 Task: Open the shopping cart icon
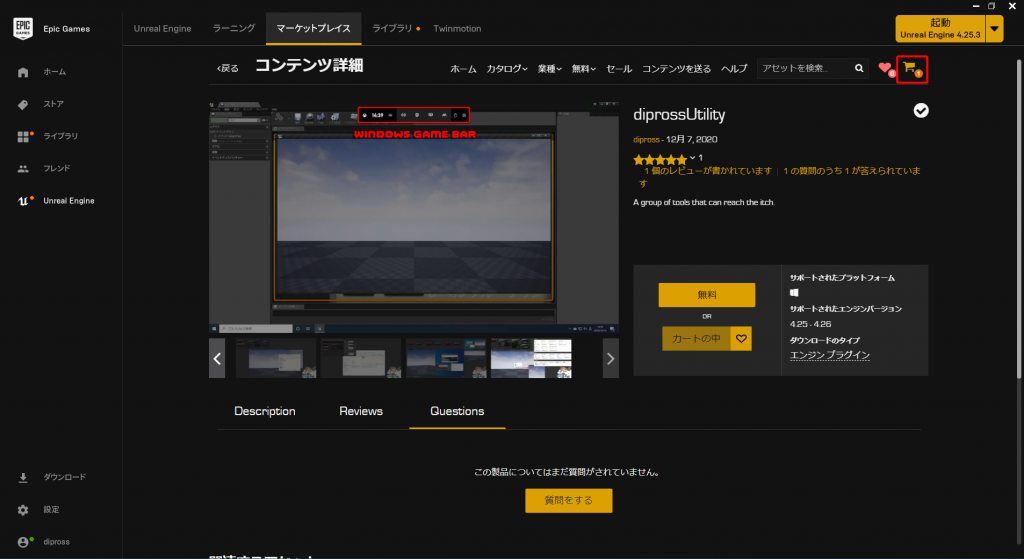click(x=911, y=69)
